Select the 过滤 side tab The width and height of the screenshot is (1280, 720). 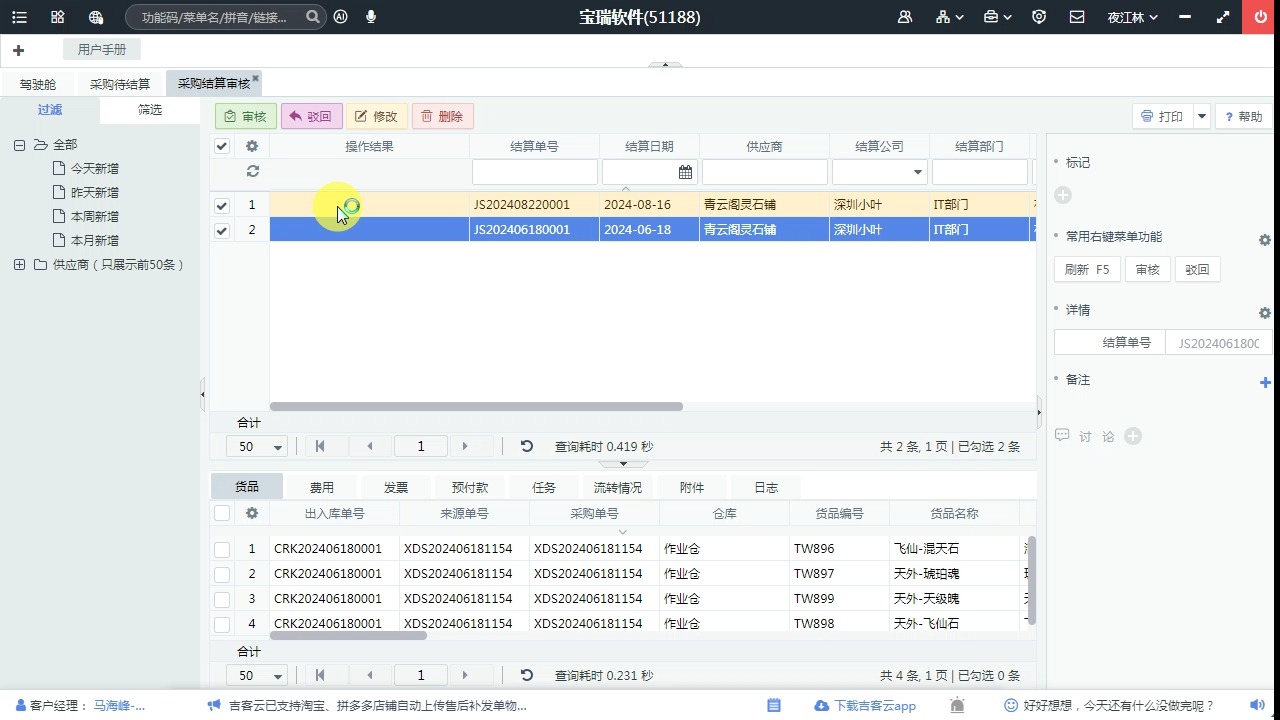point(50,110)
